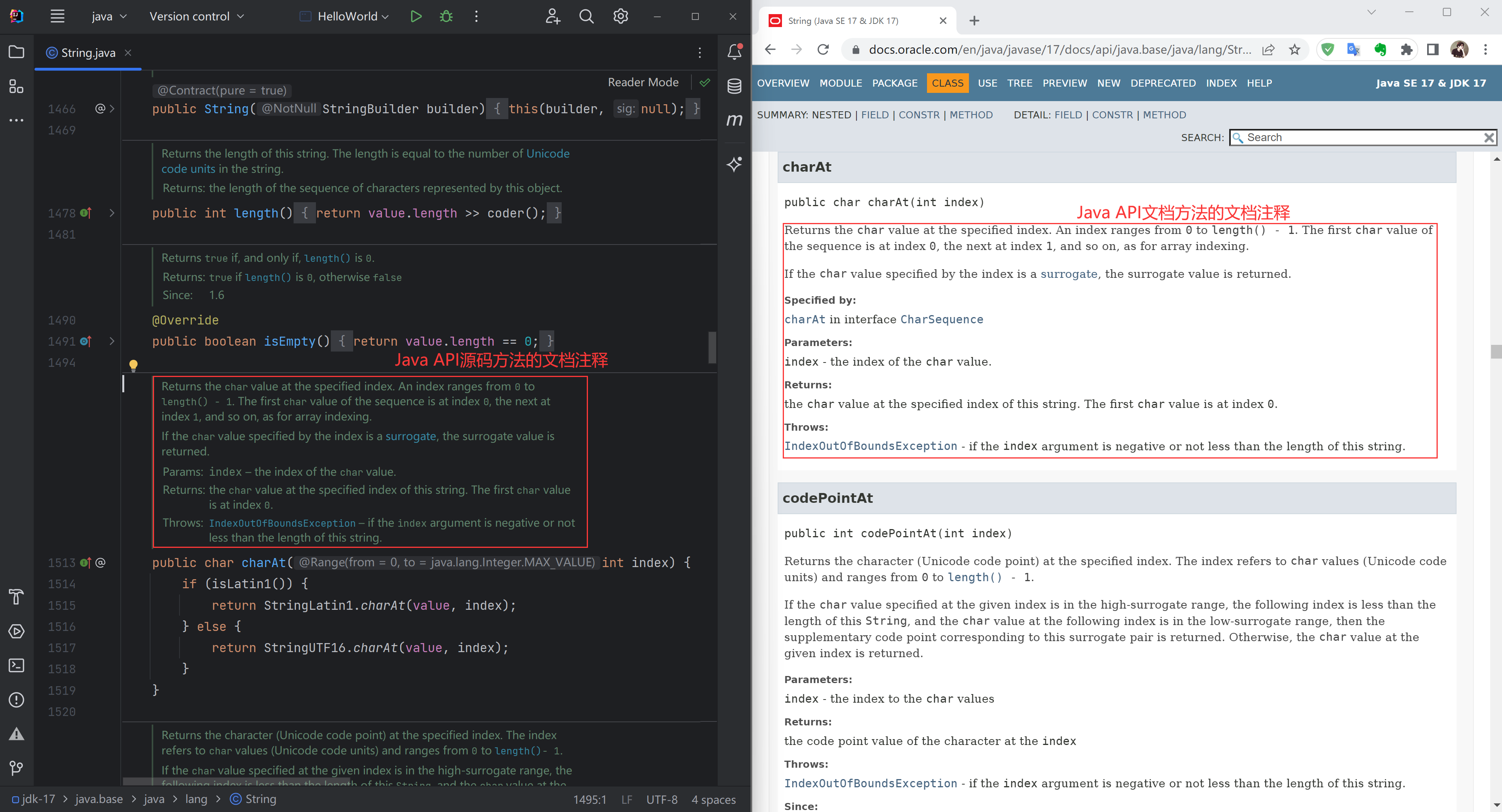This screenshot has height=812, width=1502.
Task: Open the Version control dropdown
Action: click(196, 16)
